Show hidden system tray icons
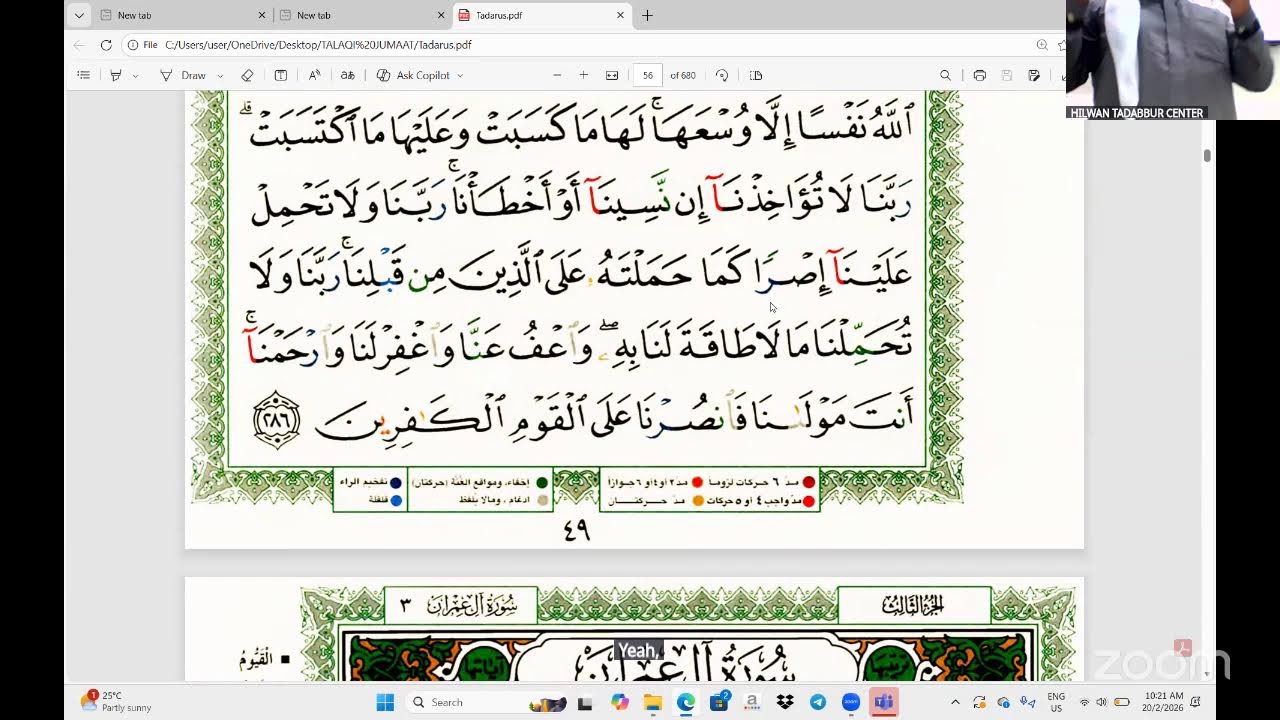Screen dimensions: 1280x720 coord(955,702)
